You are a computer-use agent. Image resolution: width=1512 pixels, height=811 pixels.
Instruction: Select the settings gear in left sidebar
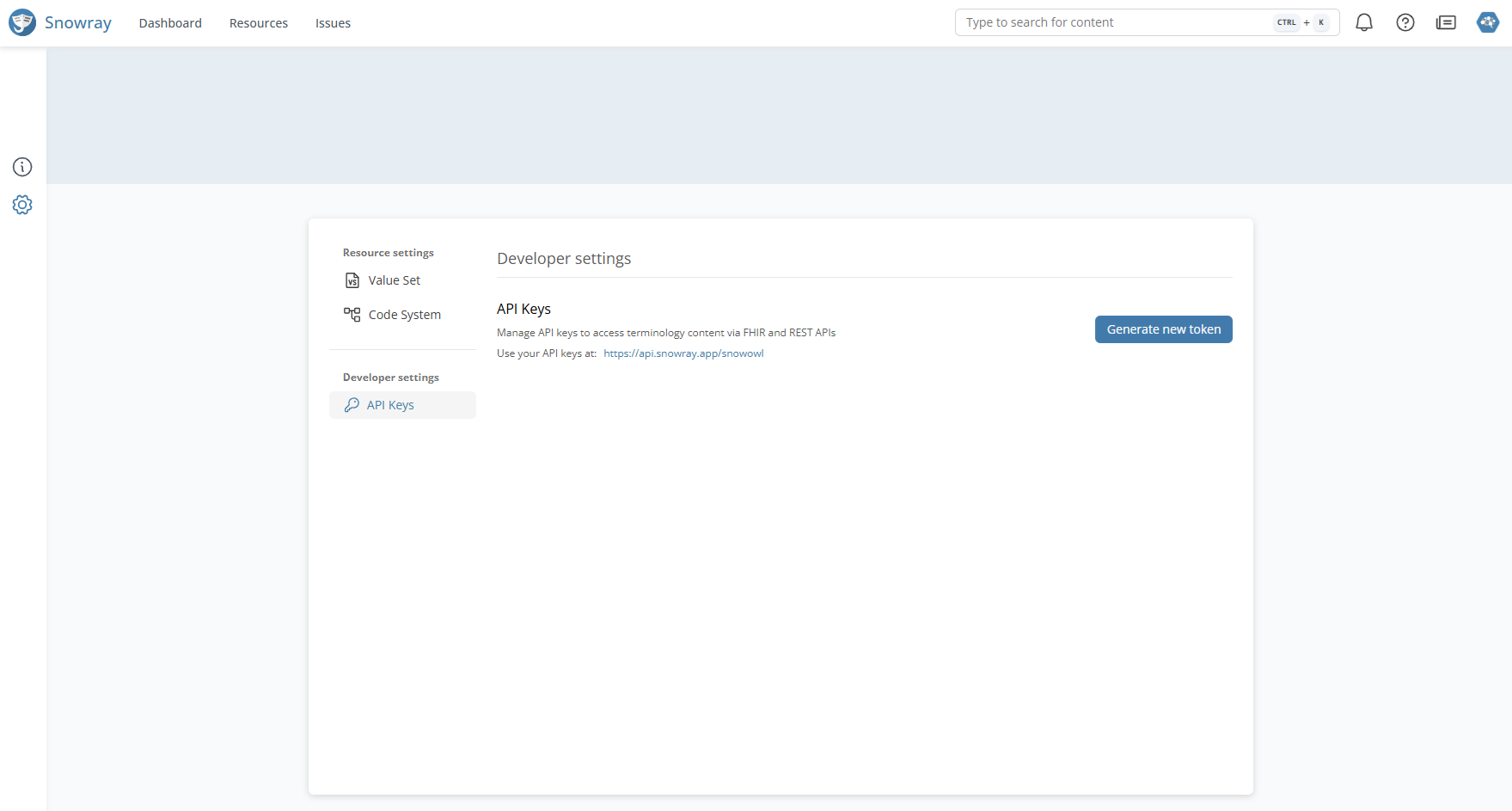(x=22, y=205)
